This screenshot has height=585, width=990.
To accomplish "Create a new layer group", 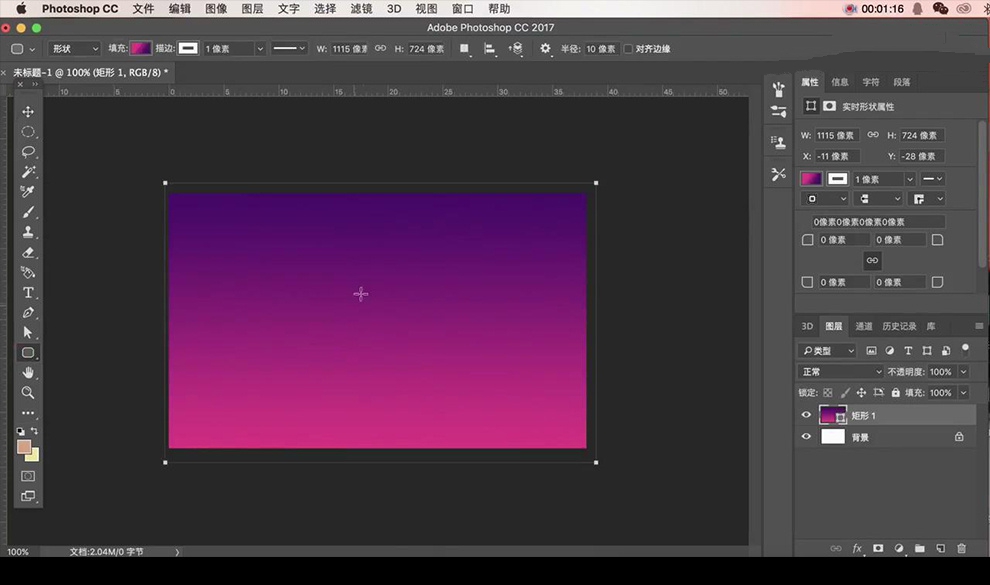I will 919,548.
